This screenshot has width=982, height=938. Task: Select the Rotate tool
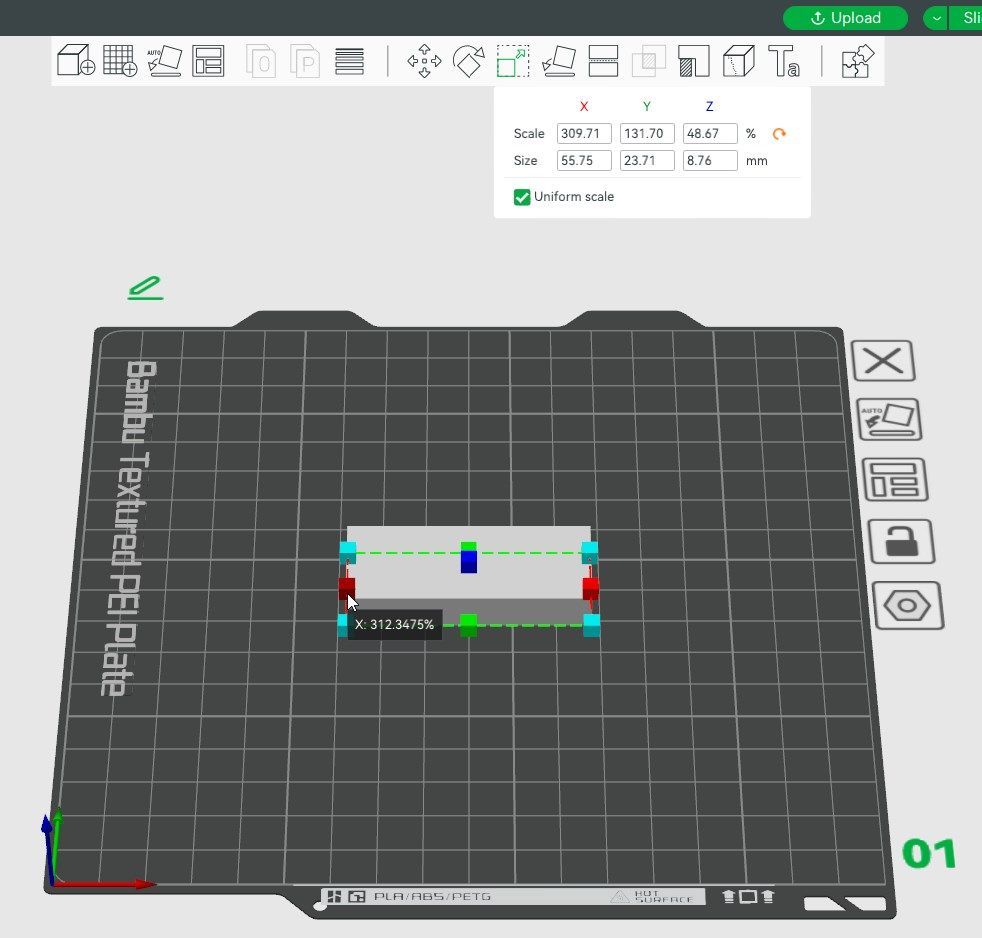(468, 61)
